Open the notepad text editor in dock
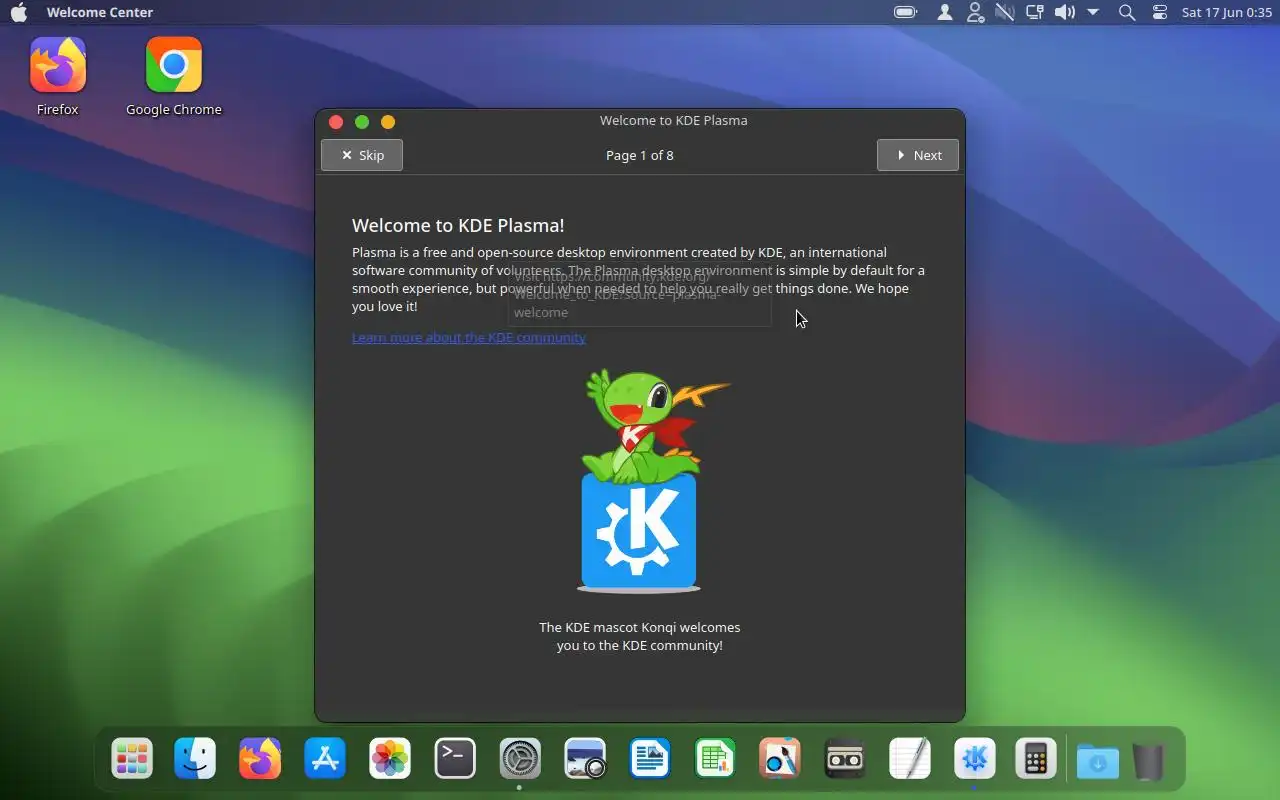 coord(910,759)
